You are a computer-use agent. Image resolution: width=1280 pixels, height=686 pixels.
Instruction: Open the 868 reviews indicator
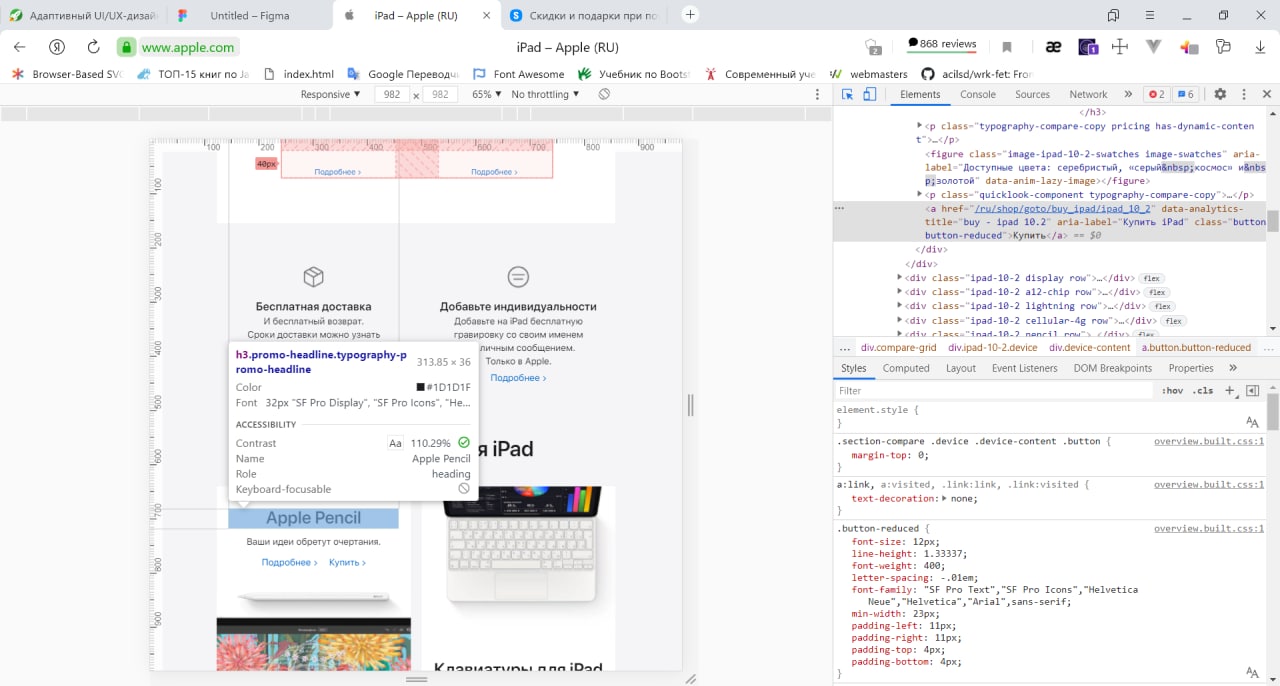tap(941, 44)
